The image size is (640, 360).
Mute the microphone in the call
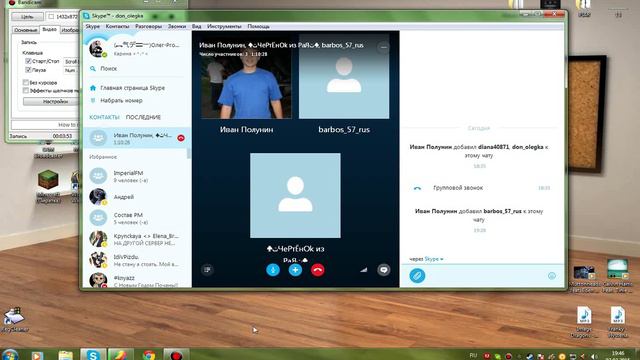[273, 270]
